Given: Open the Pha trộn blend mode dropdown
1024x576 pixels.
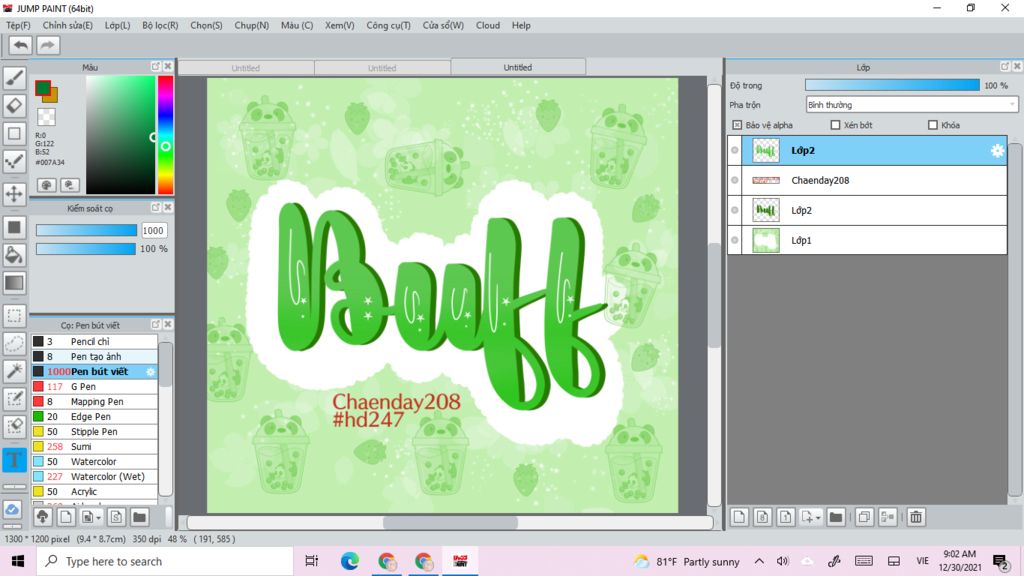Looking at the screenshot, I should (x=912, y=104).
